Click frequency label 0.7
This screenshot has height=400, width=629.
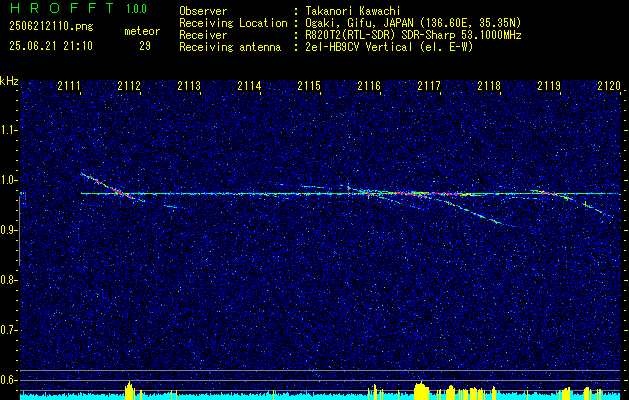click(7, 330)
